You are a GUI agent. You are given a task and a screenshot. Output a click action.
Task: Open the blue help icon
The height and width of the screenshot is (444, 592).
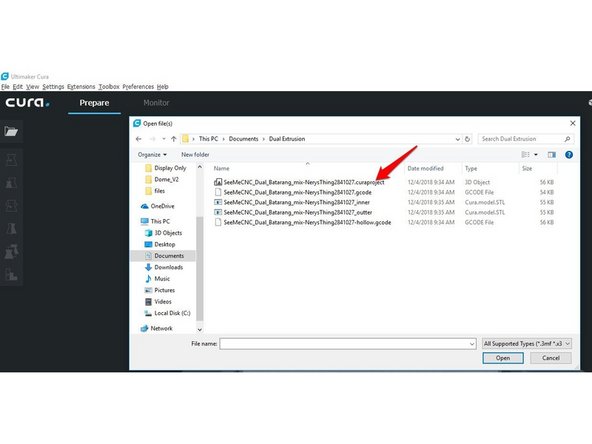click(569, 154)
